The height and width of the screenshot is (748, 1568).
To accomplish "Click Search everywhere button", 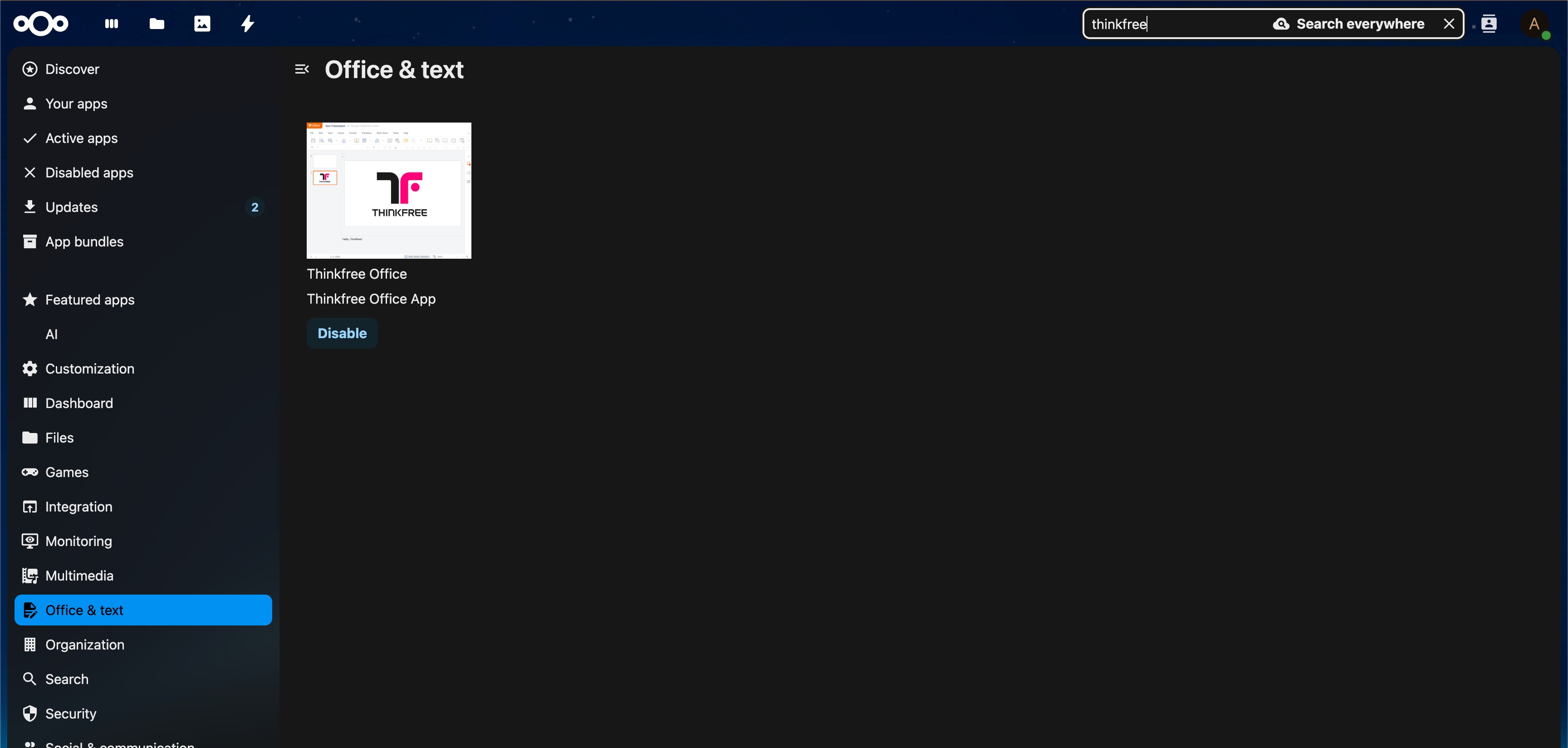I will (1349, 24).
